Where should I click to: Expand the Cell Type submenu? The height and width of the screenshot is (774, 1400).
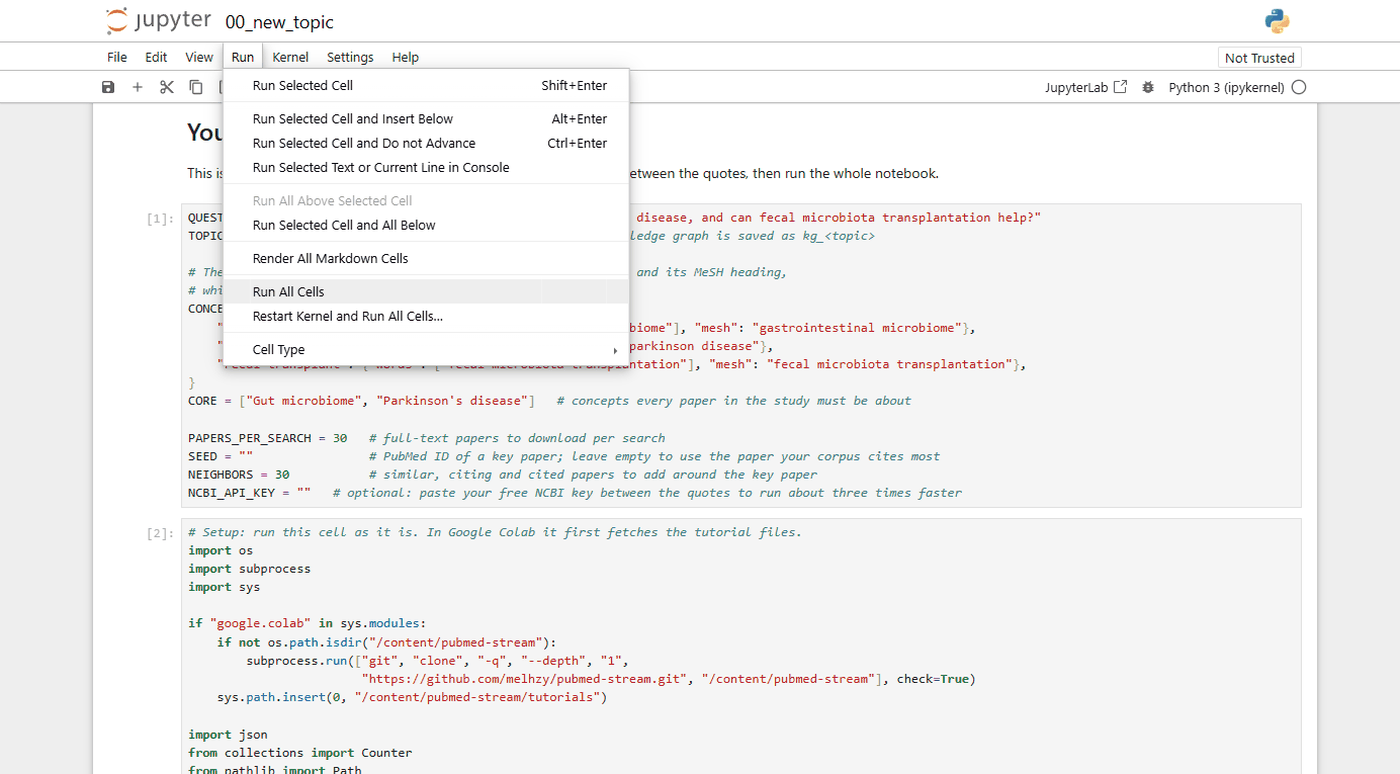(x=426, y=350)
